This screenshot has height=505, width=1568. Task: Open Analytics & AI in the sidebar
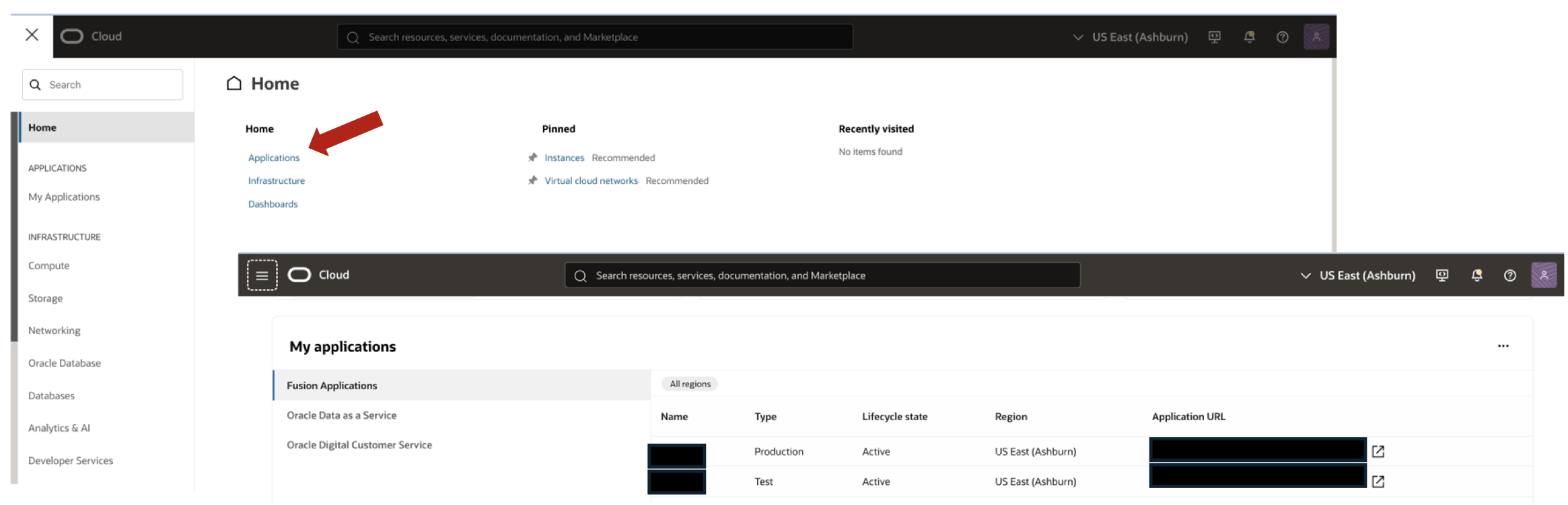point(59,428)
